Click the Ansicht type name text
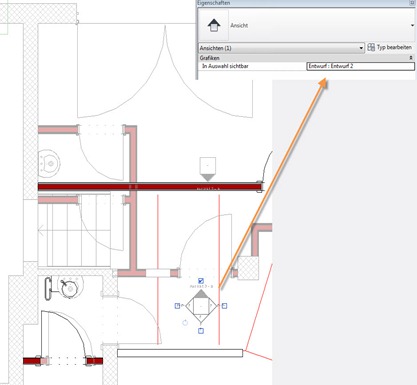Screen dimensions: 417x385 (x=239, y=26)
